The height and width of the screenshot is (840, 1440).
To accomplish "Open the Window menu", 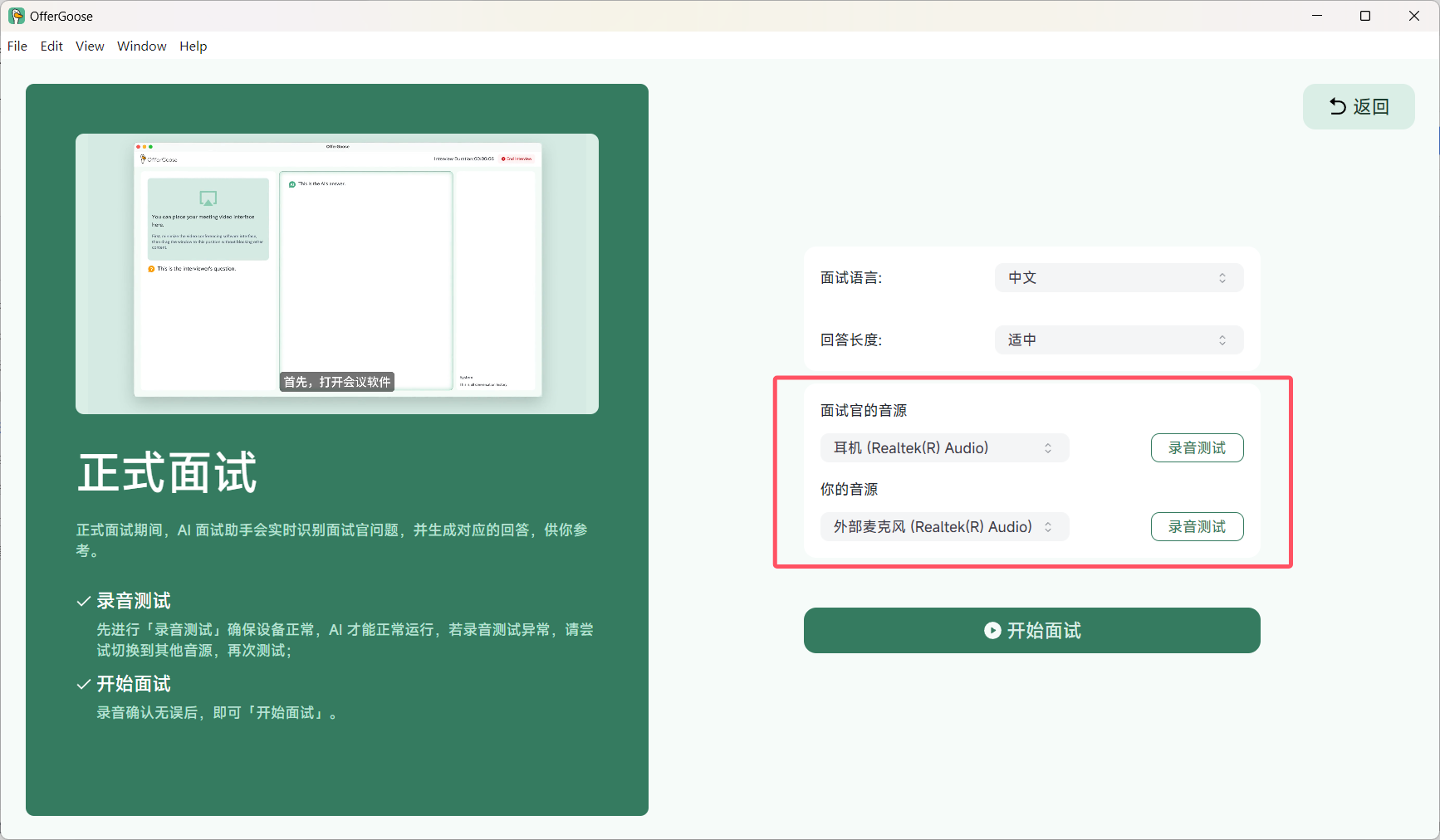I will pos(141,46).
